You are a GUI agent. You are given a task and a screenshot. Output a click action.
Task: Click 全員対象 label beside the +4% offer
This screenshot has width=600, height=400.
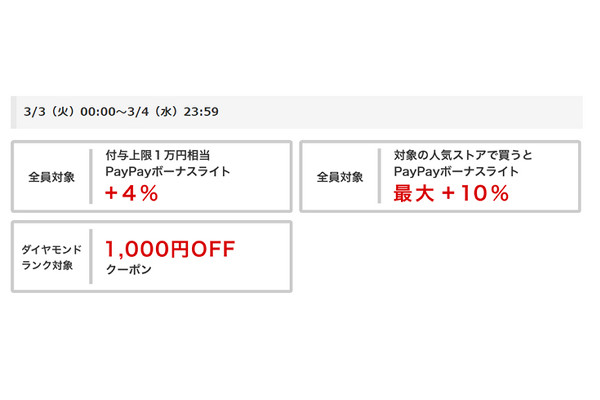tap(51, 177)
